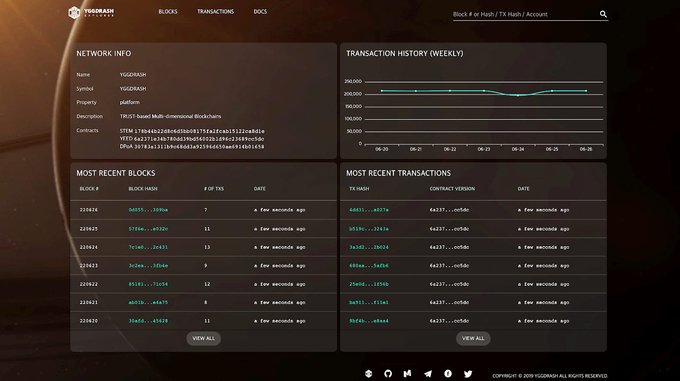Open last transaction hash in recent transactions
680x381 pixels.
[x=369, y=321]
